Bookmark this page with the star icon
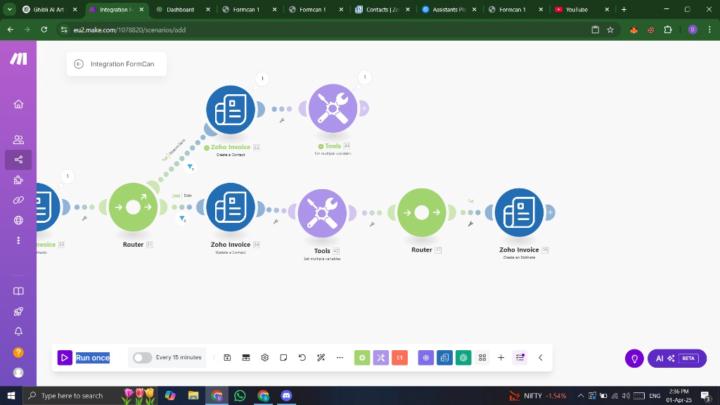The height and width of the screenshot is (405, 720). pyautogui.click(x=610, y=30)
